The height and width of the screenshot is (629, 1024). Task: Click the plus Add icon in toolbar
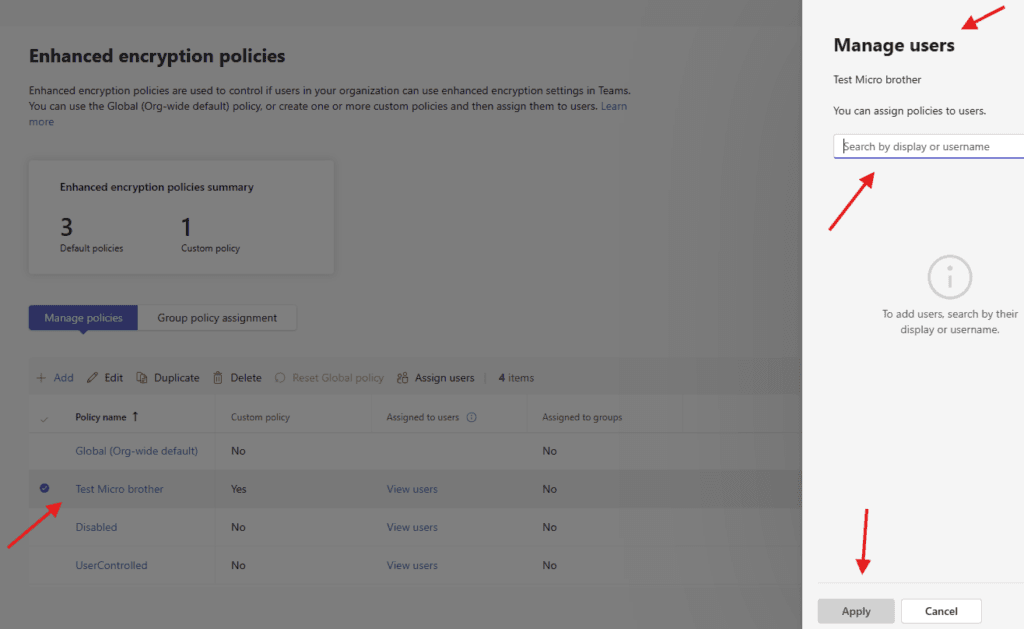(41, 378)
